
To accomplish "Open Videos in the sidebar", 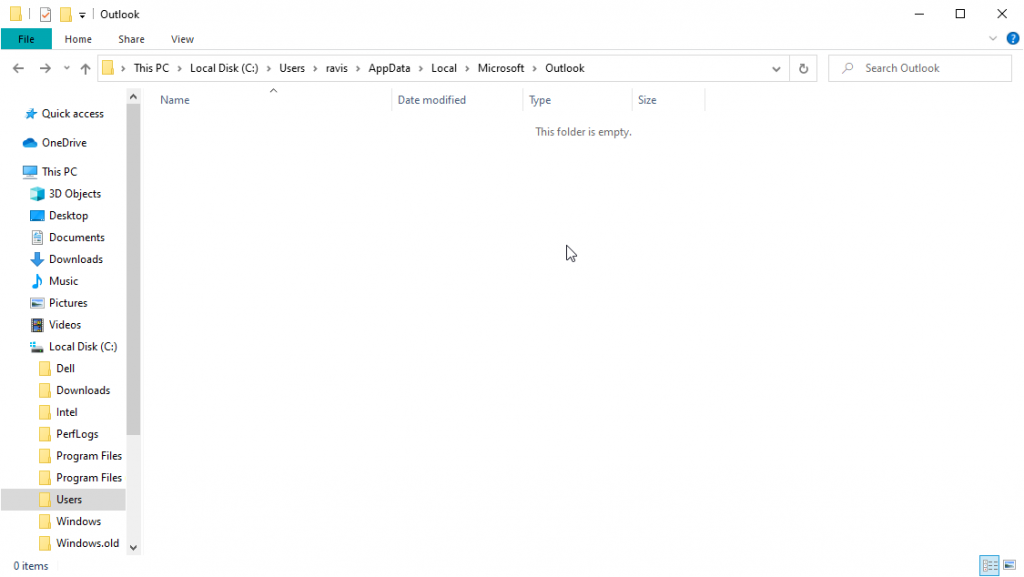I will 65,325.
